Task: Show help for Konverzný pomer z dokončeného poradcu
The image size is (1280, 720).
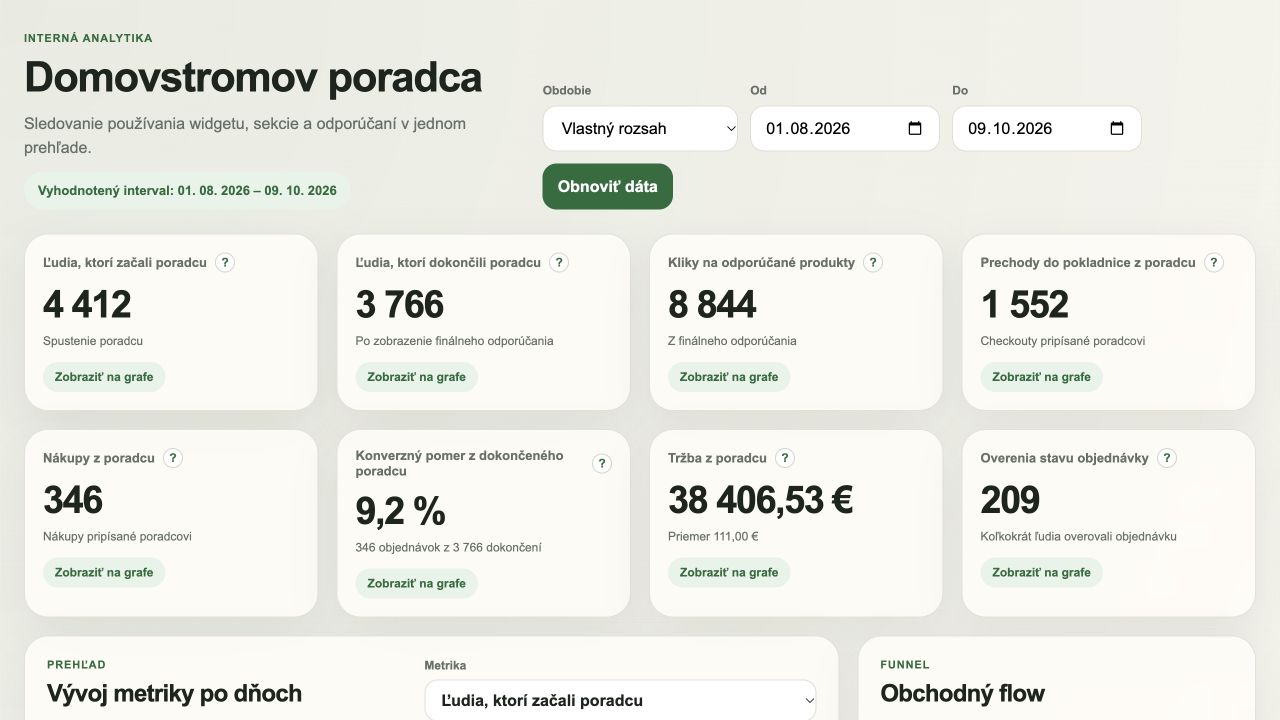Action: tap(602, 463)
